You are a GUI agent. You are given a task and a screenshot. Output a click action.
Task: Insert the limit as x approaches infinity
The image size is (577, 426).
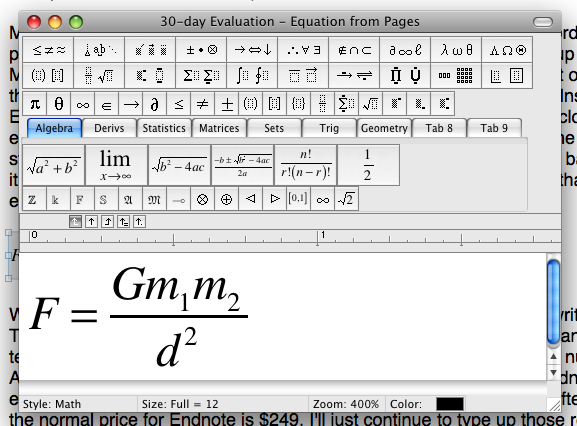[x=117, y=165]
